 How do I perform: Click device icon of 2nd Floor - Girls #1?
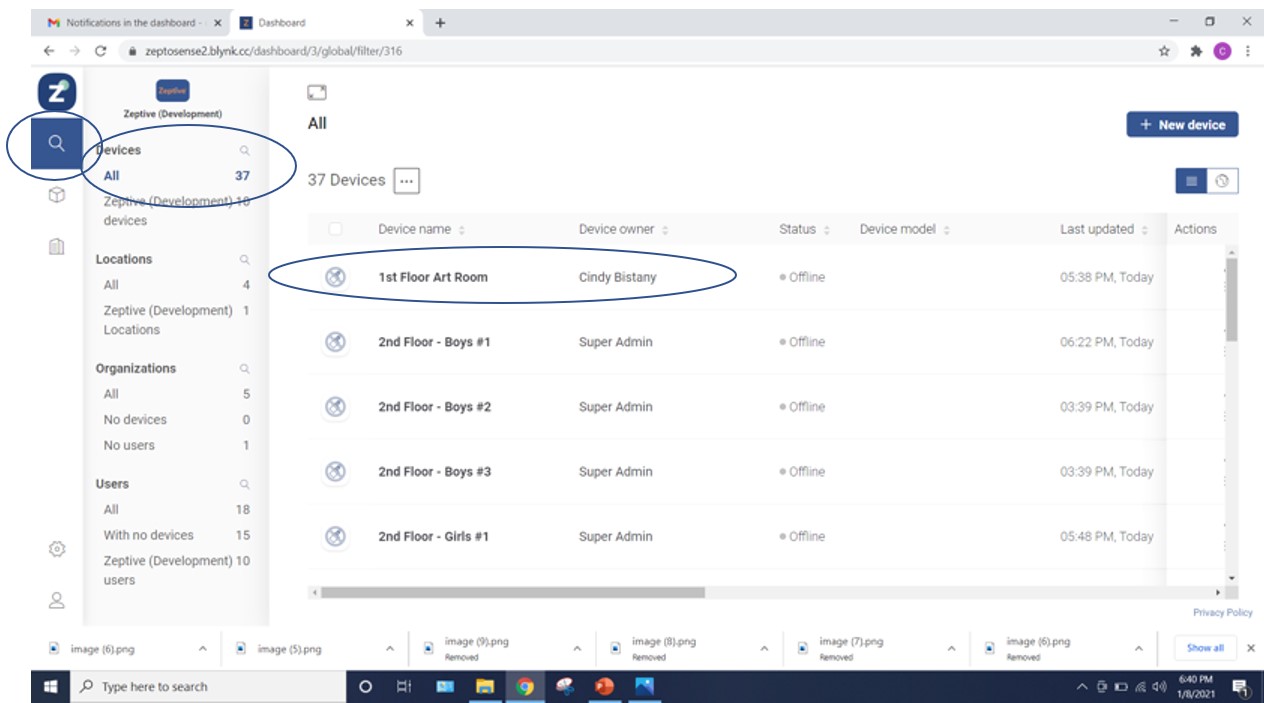point(336,537)
